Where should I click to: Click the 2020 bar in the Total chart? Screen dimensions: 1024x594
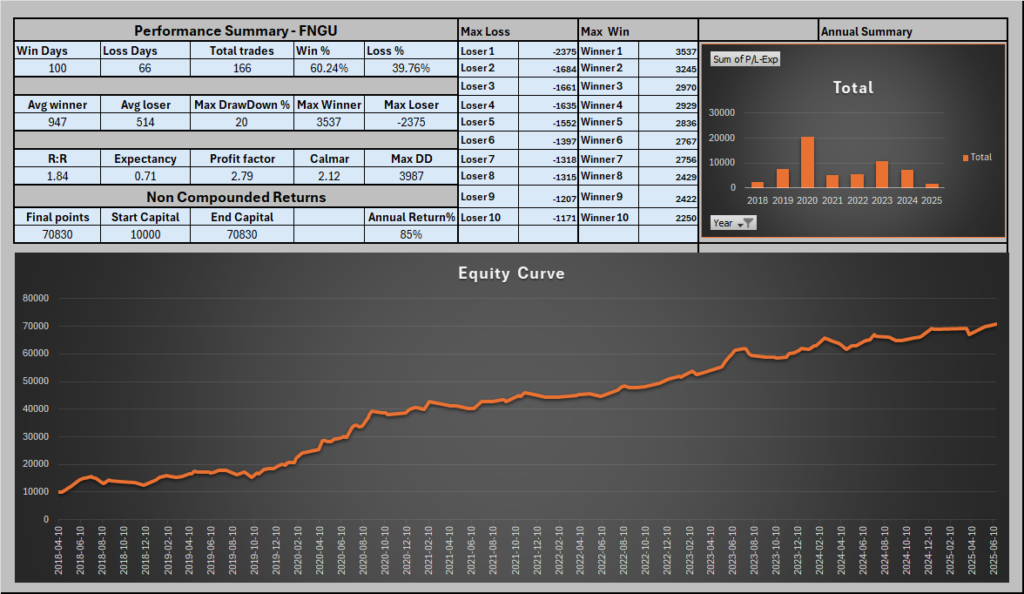(807, 163)
